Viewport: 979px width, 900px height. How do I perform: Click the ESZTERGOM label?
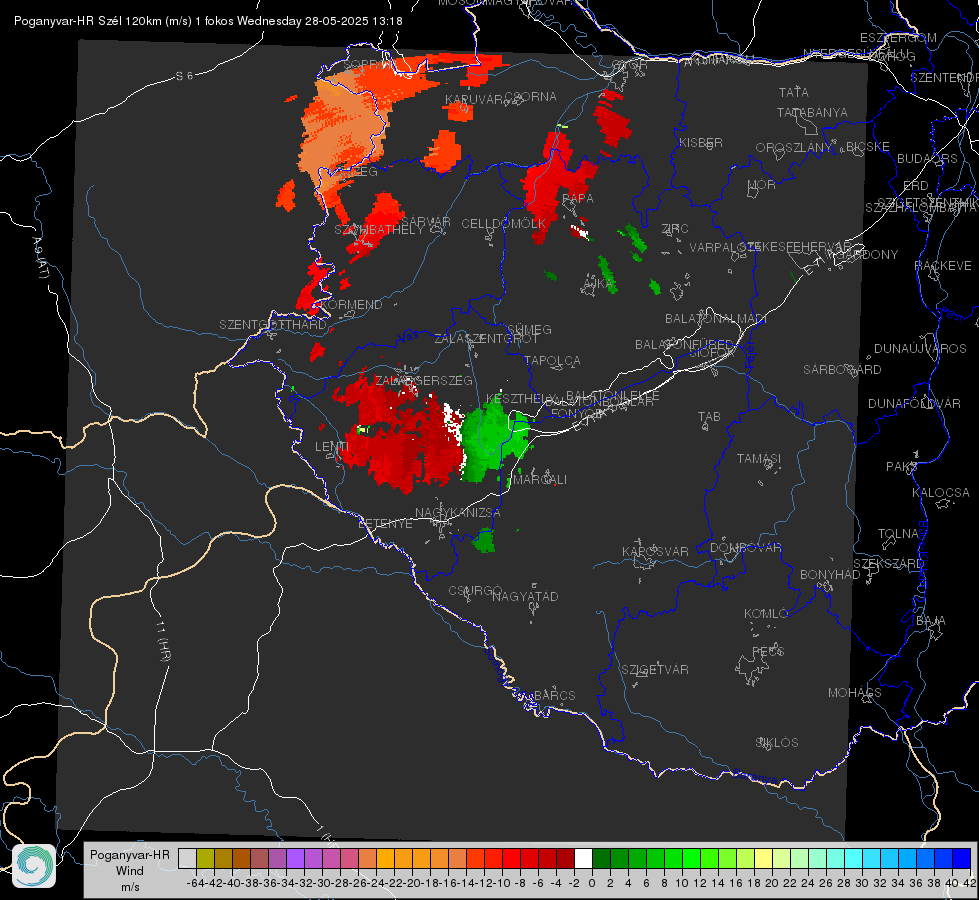pos(898,38)
